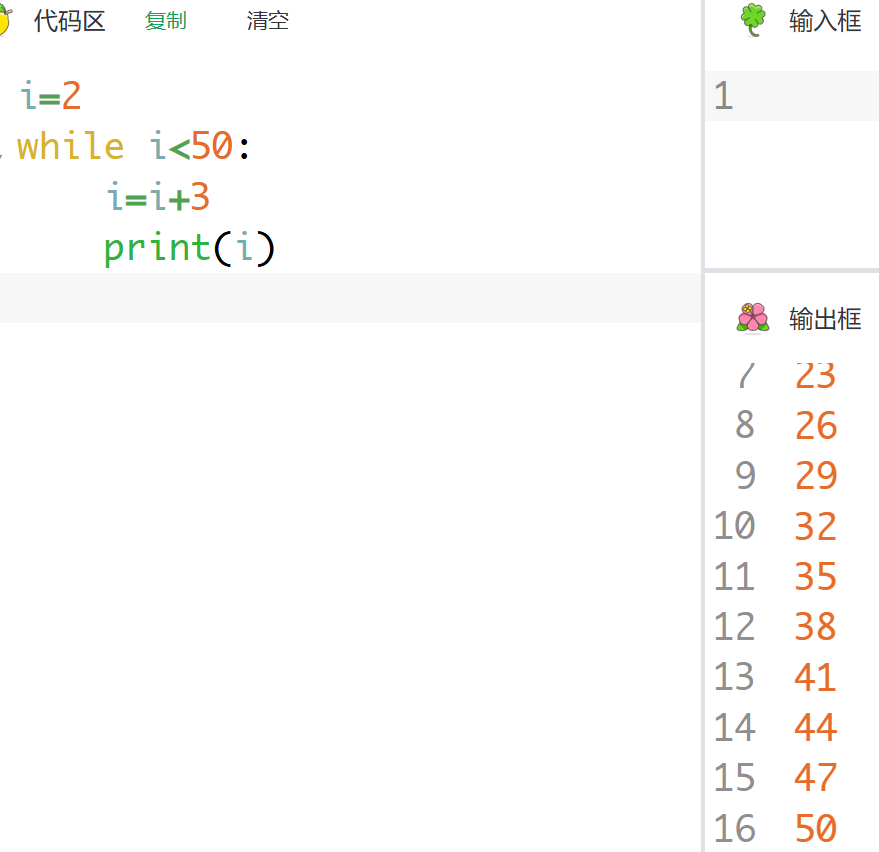Select the 代码区 panel title
The height and width of the screenshot is (852, 879).
[x=69, y=21]
